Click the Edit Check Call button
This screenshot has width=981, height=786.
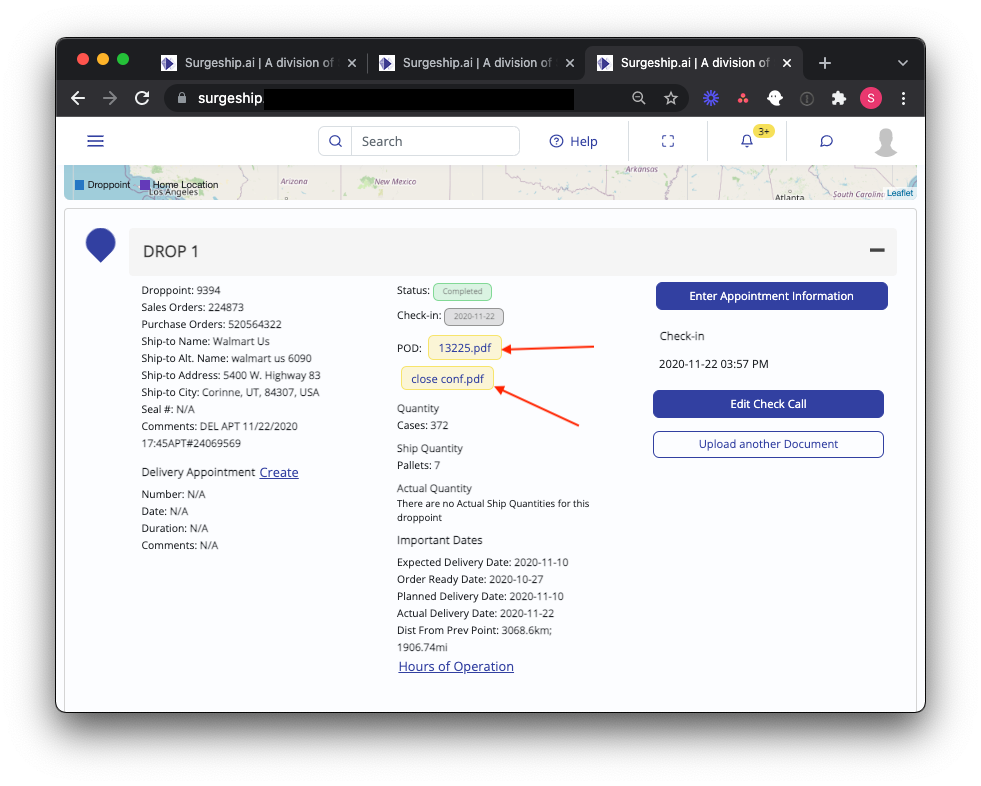click(x=768, y=404)
